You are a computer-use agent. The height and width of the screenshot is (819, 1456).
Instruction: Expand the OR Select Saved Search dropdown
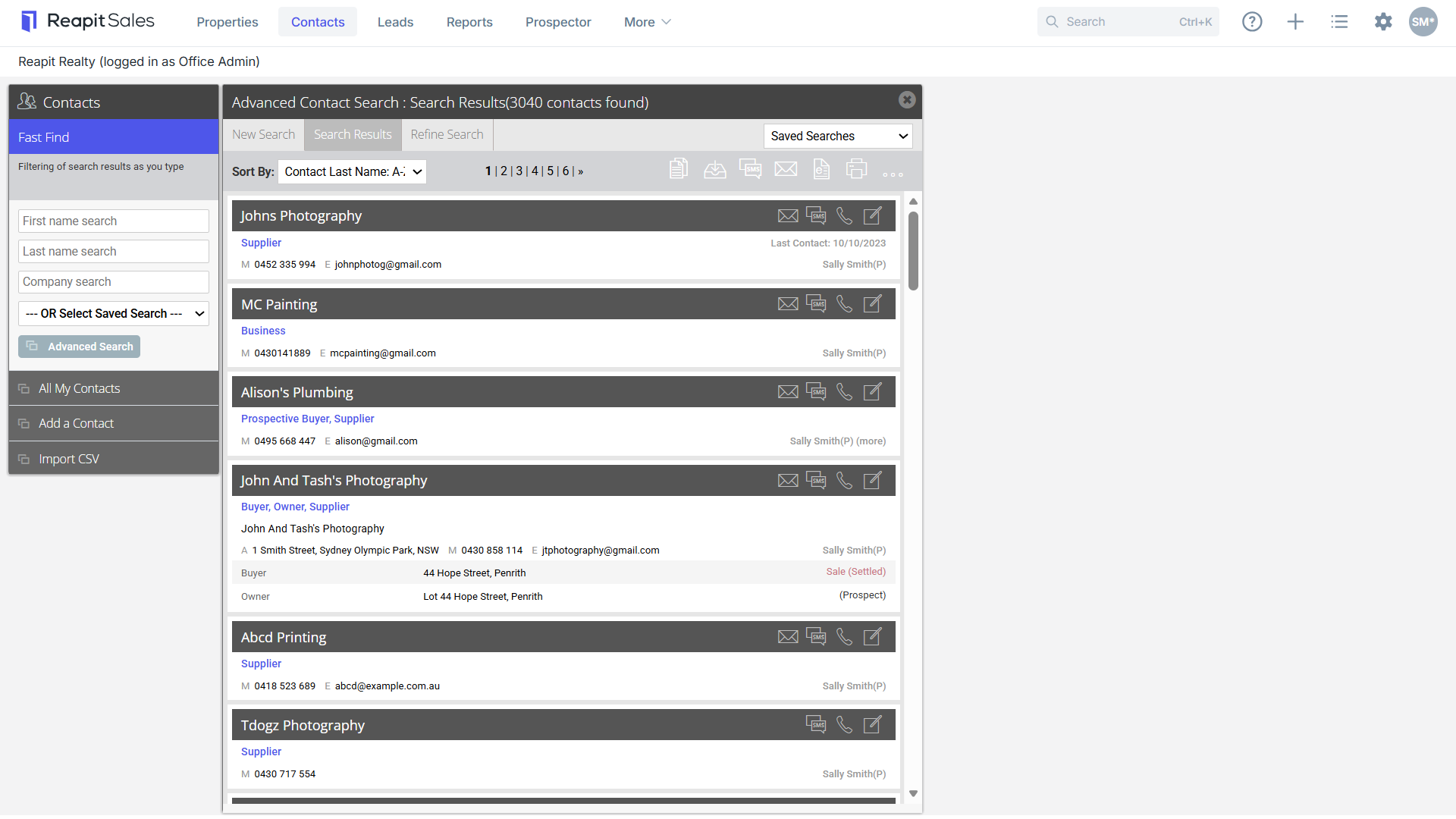[x=114, y=314]
